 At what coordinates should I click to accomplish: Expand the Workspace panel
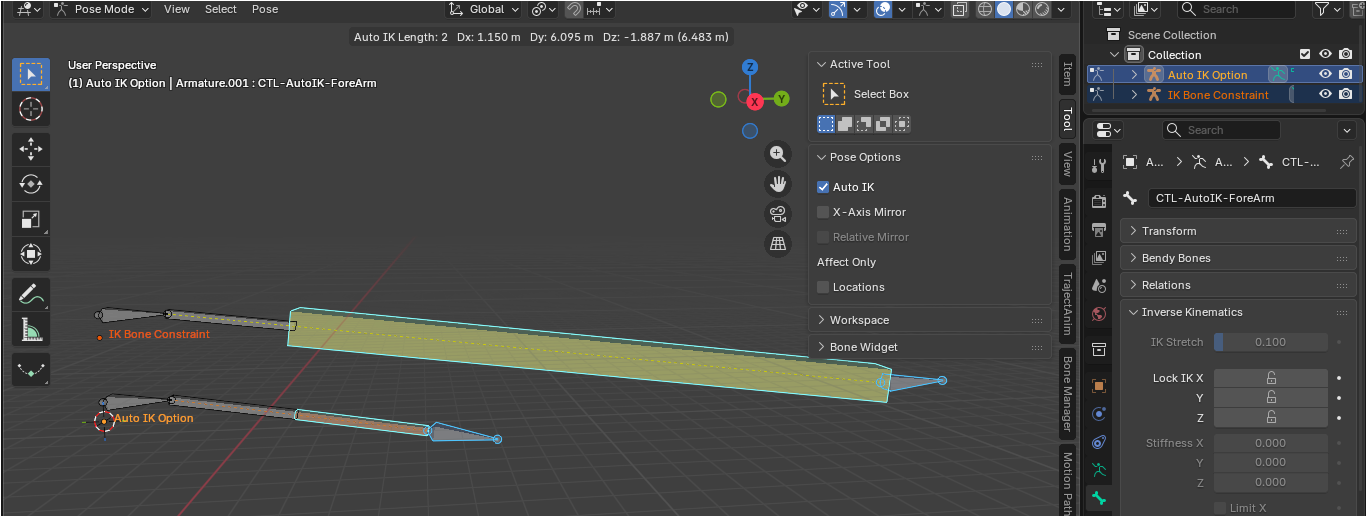929,320
